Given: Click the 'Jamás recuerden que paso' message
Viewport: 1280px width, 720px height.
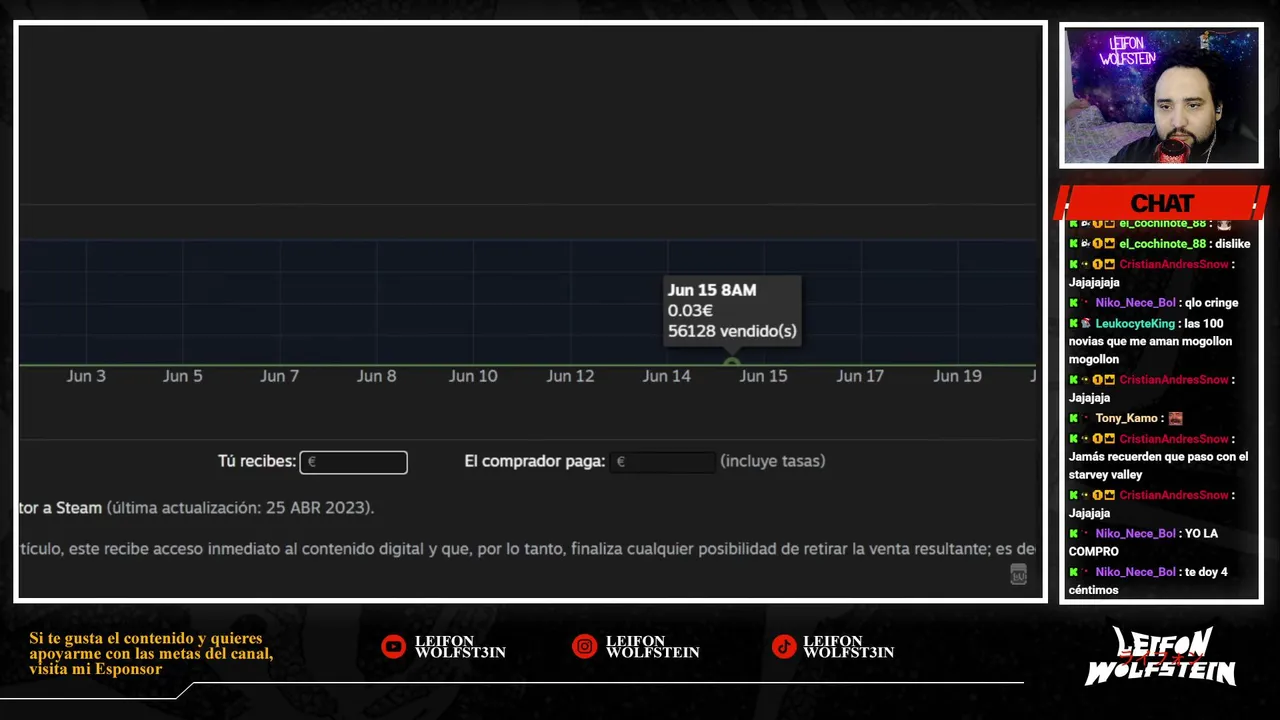Looking at the screenshot, I should pos(1158,465).
